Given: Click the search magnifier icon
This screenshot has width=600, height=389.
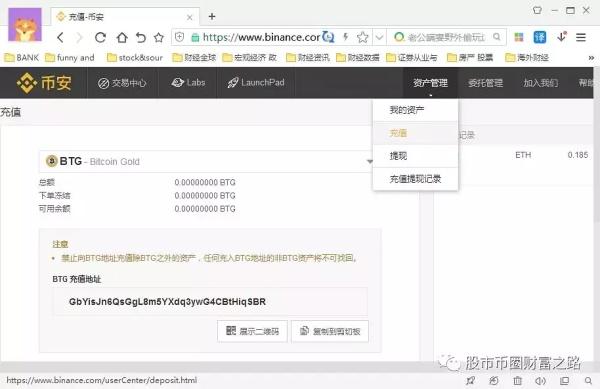Looking at the screenshot, I should [x=497, y=37].
